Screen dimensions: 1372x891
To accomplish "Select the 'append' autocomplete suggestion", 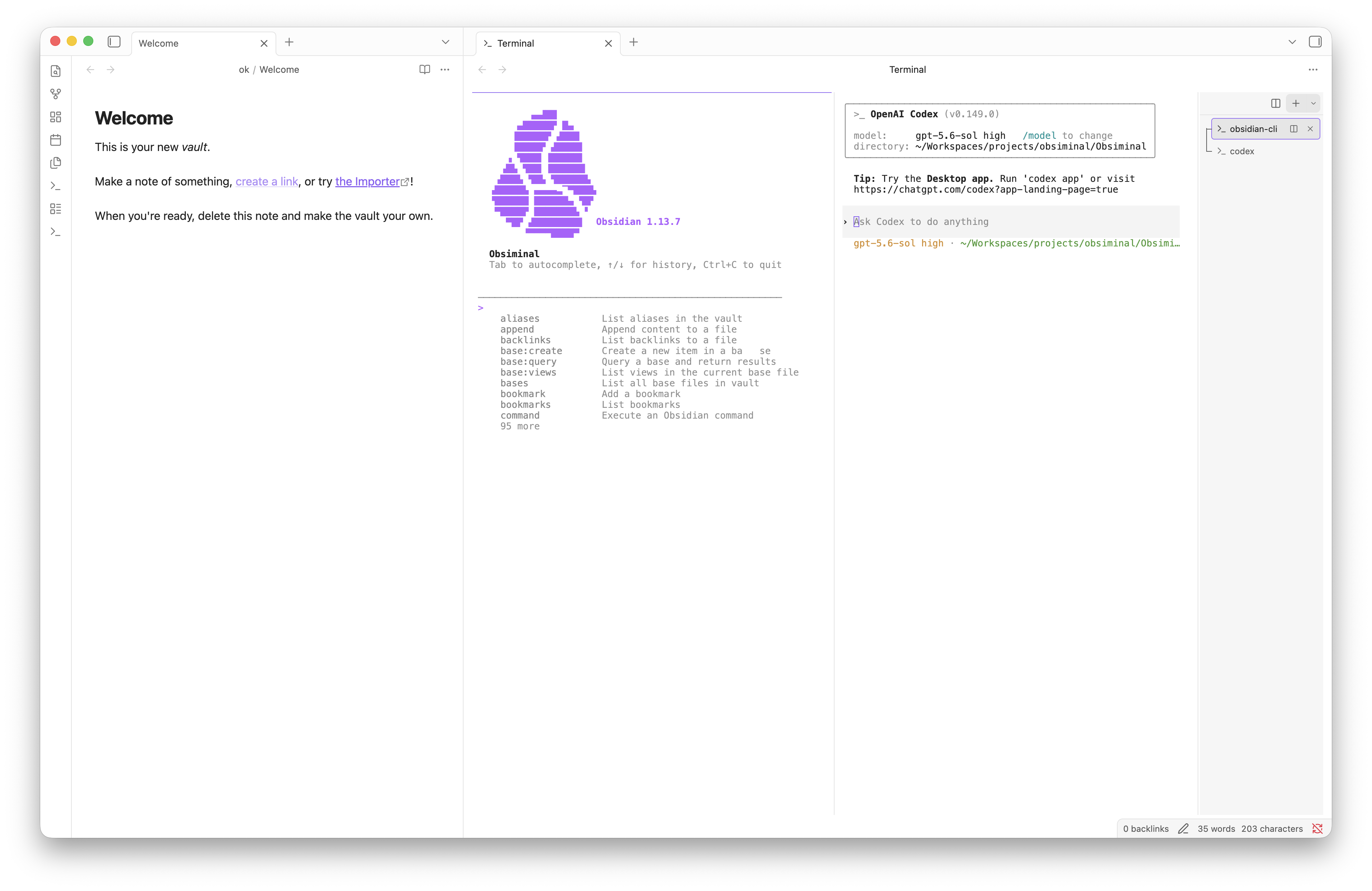I will tap(618, 330).
